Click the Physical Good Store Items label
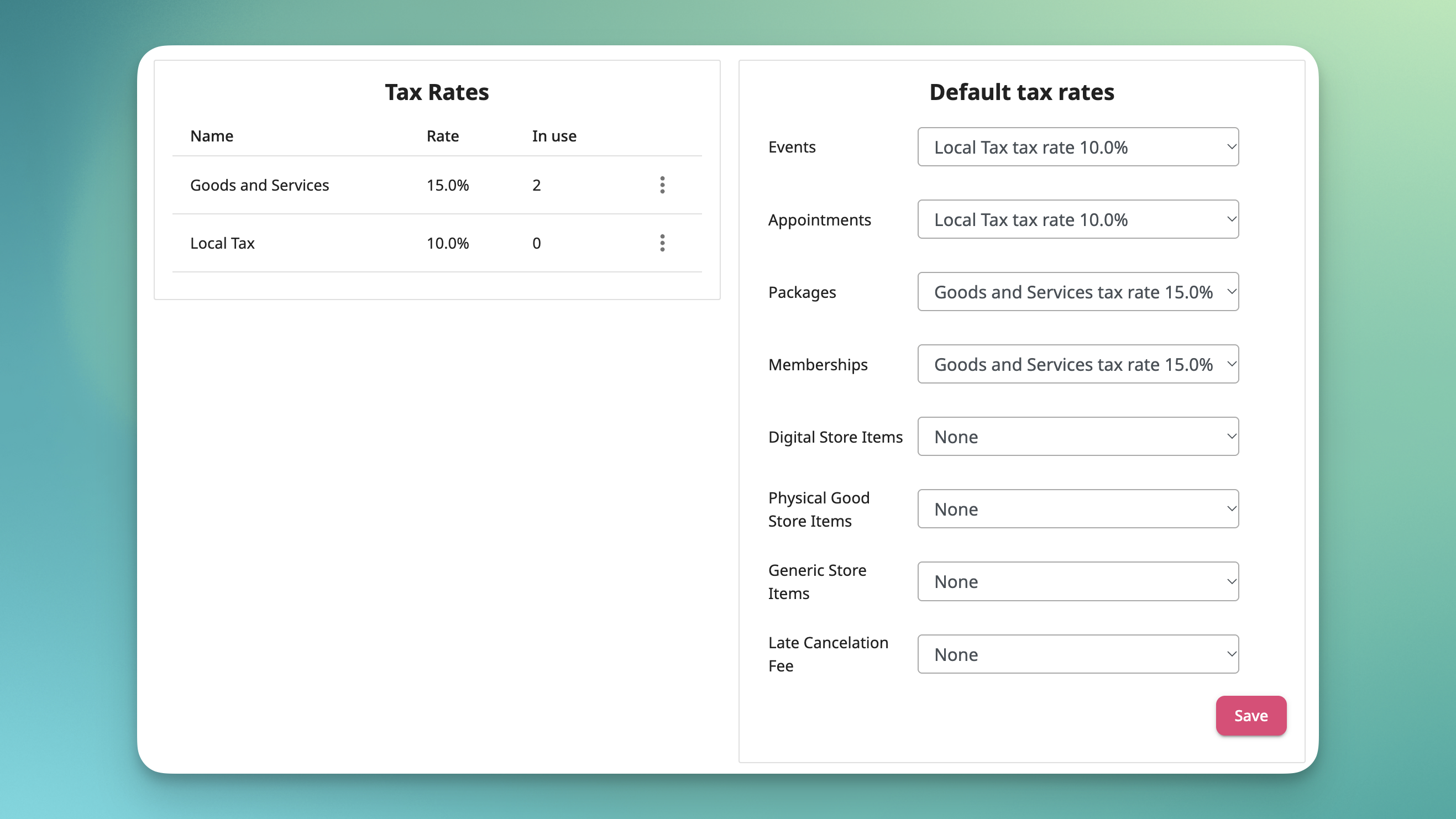Viewport: 1456px width, 819px height. click(819, 510)
